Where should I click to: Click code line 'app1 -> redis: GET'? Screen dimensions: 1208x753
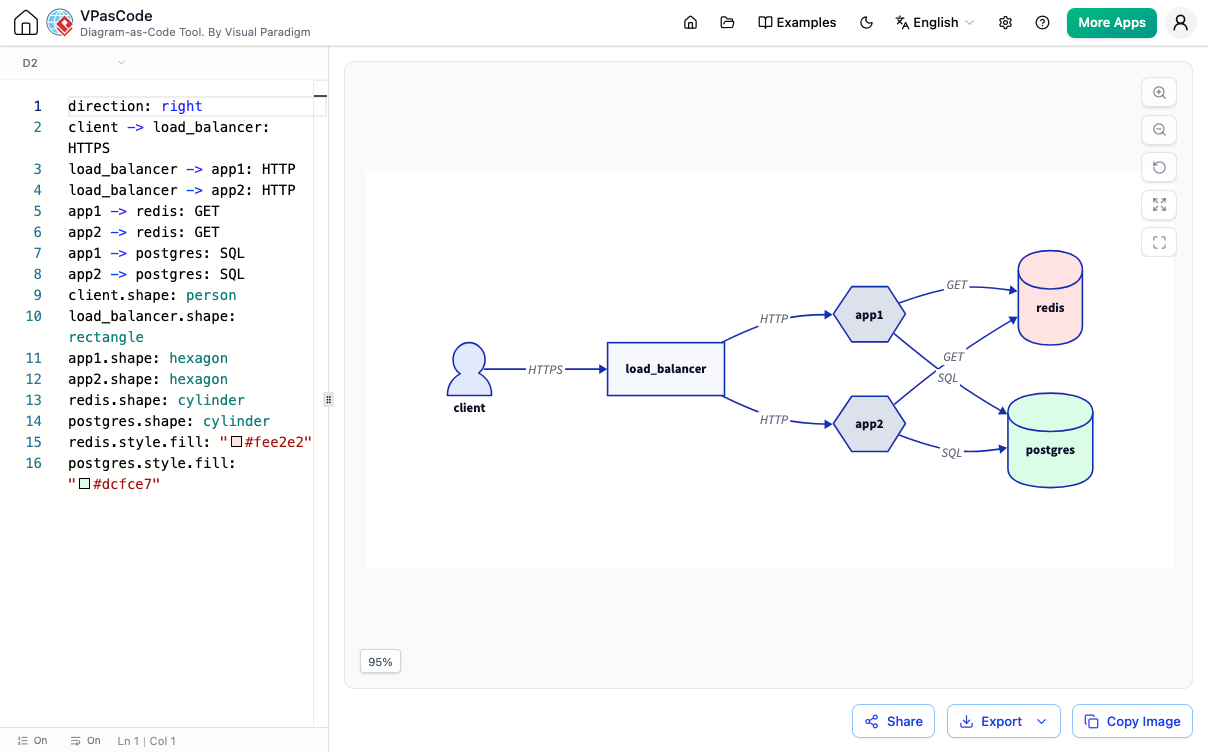[x=144, y=211]
